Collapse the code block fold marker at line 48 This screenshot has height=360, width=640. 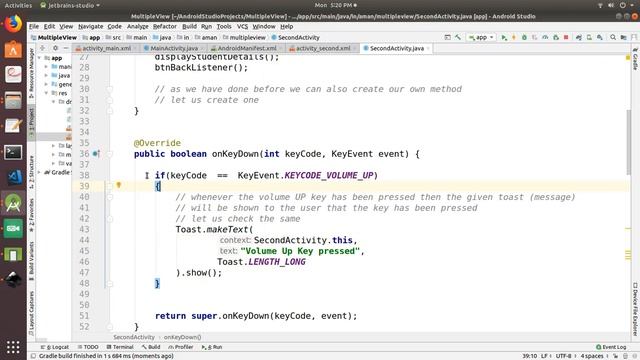click(109, 284)
